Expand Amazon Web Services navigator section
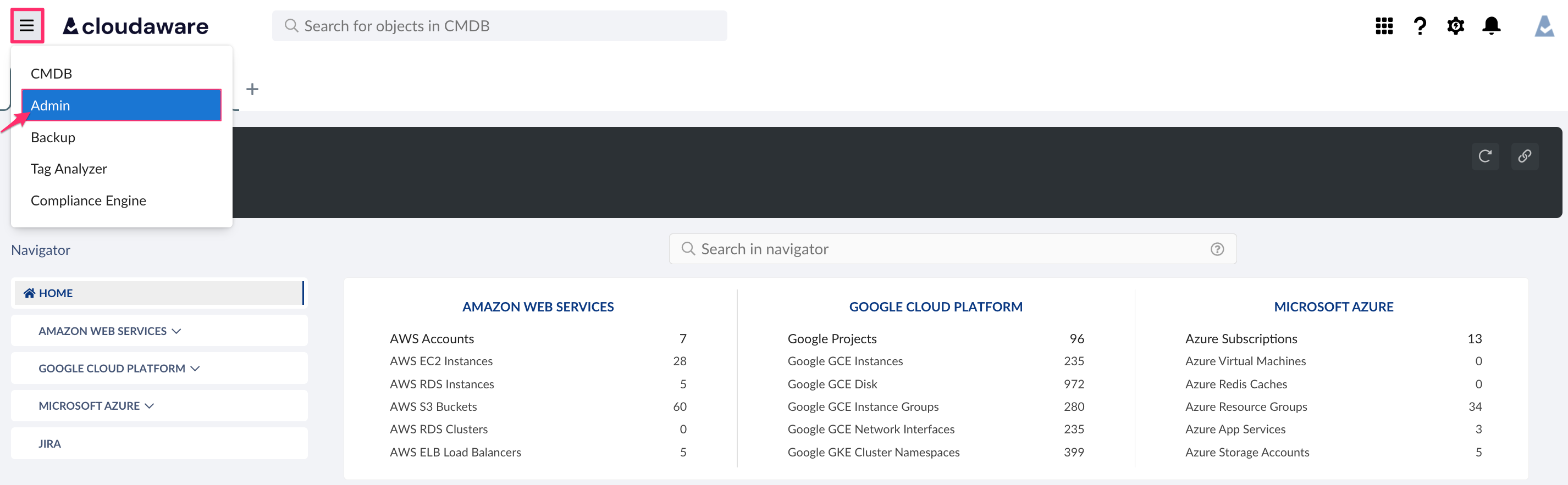The width and height of the screenshot is (1568, 485). coord(109,331)
